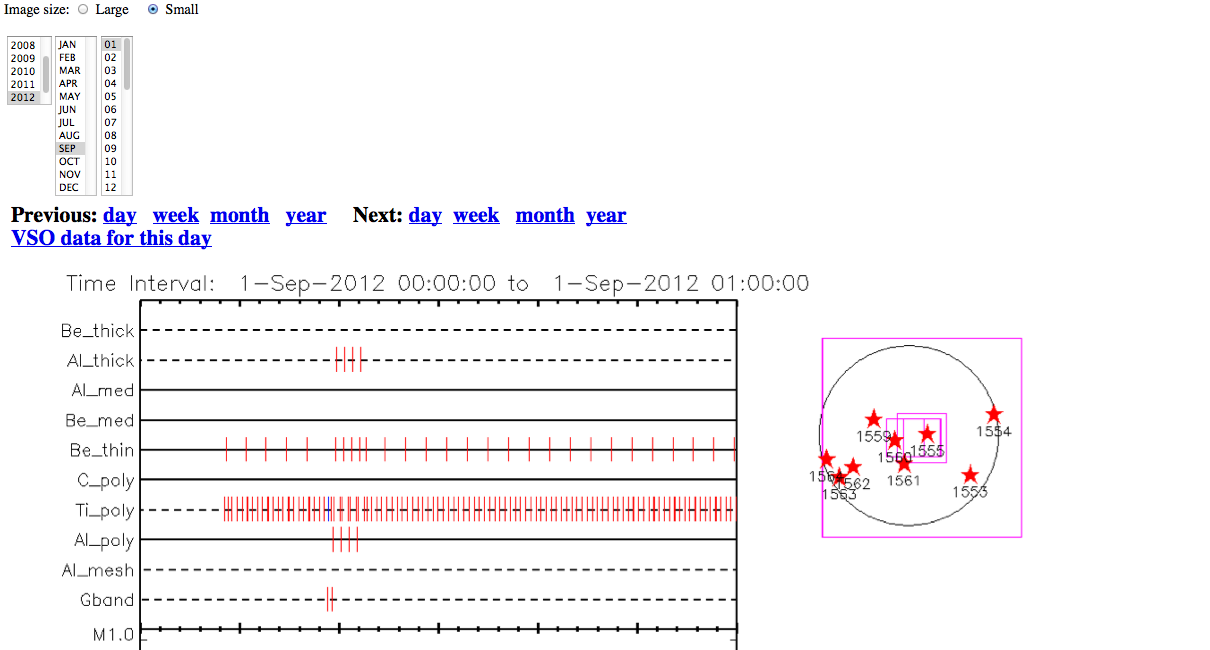Screen dimensions: 1210x650
Task: Jump to the next month
Action: [545, 215]
